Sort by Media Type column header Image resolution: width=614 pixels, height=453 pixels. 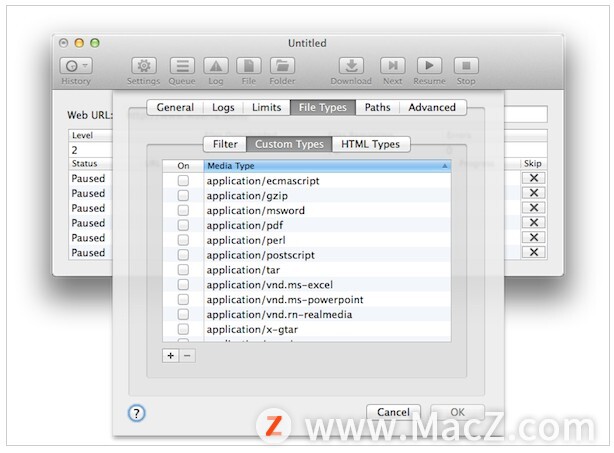click(327, 166)
